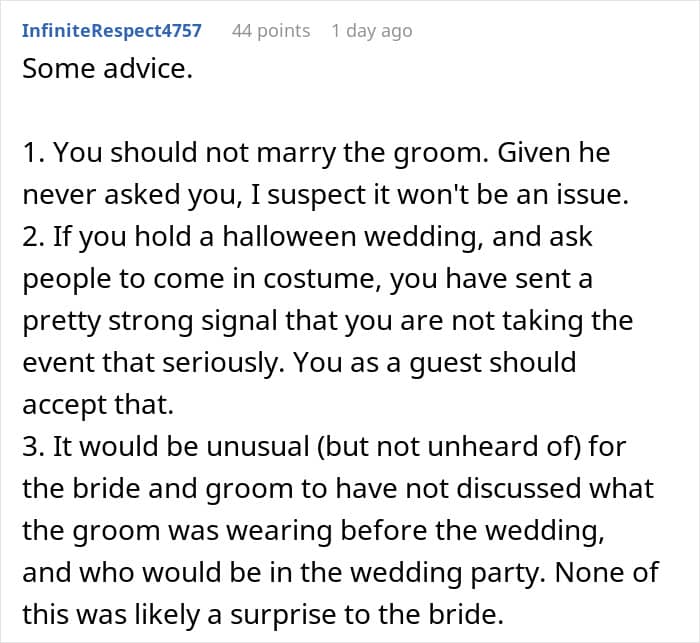The width and height of the screenshot is (700, 643).
Task: Click the list number '1.'
Action: click(x=32, y=154)
